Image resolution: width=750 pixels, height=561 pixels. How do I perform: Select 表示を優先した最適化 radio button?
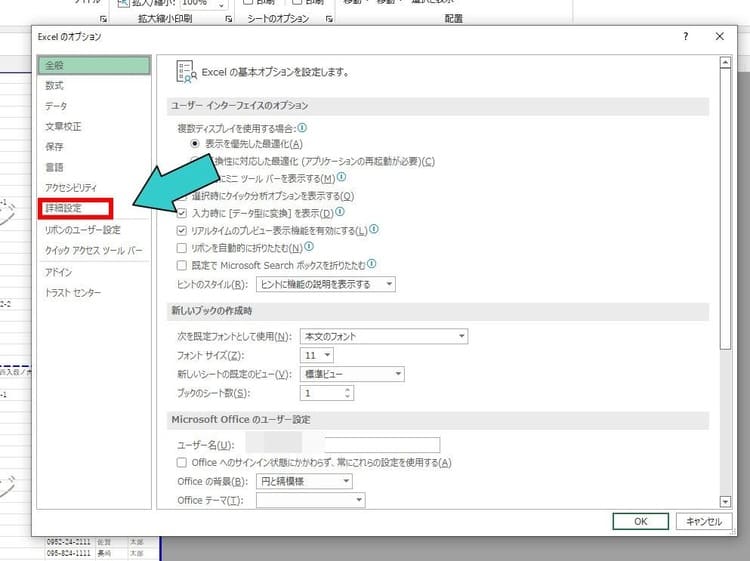click(x=195, y=143)
